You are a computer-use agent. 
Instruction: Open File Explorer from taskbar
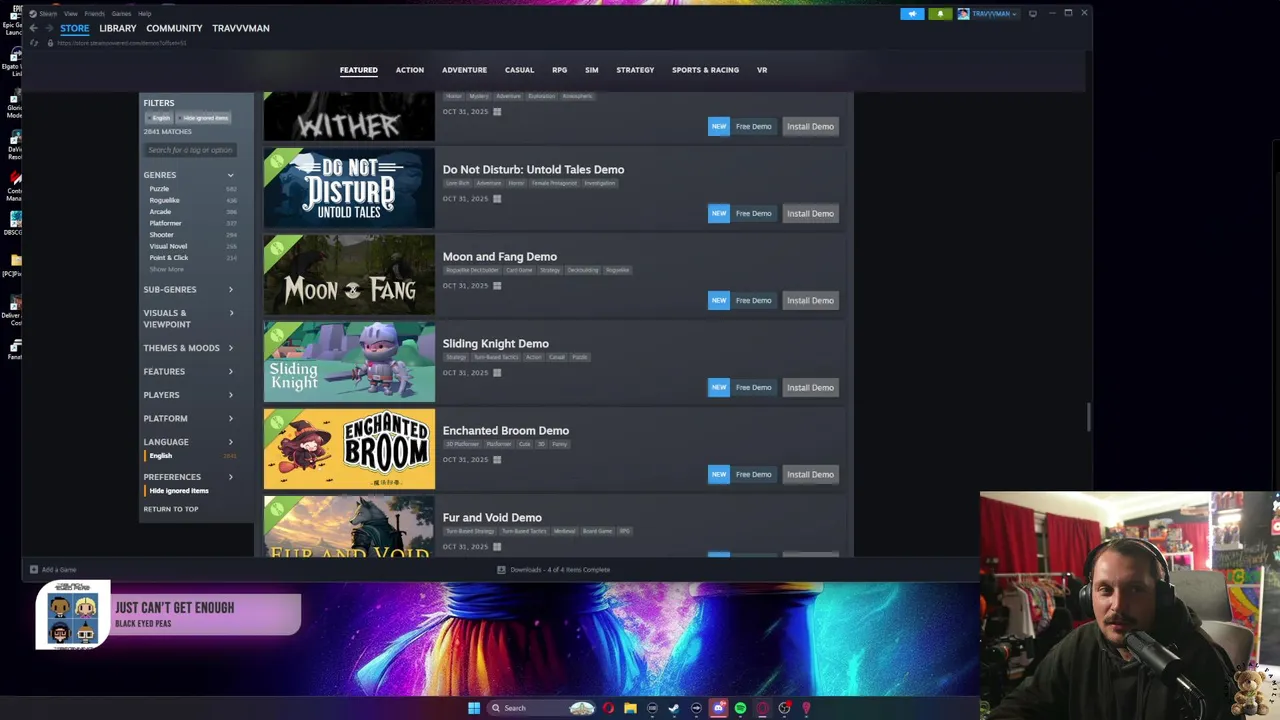[x=630, y=708]
